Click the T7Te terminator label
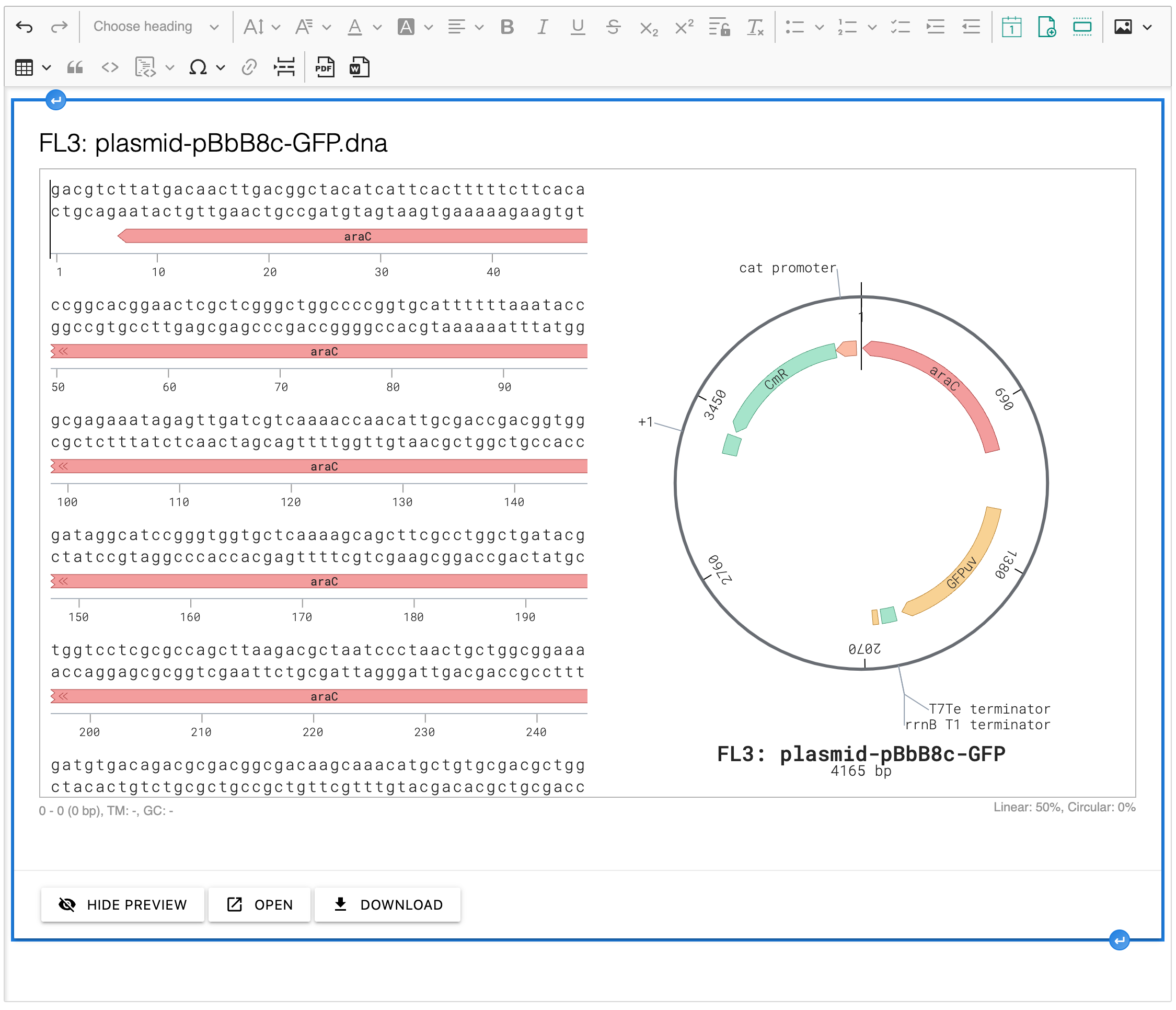 tap(989, 708)
